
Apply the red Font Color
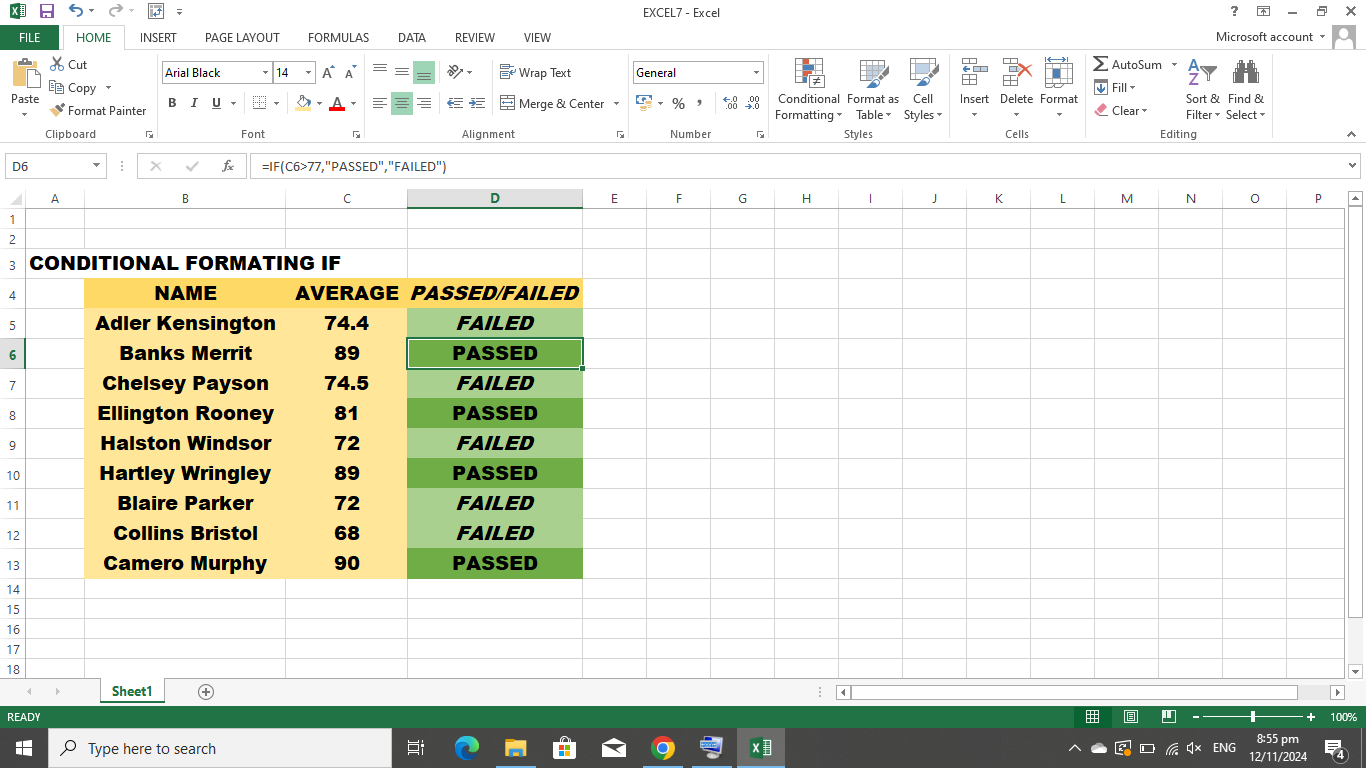(x=337, y=103)
